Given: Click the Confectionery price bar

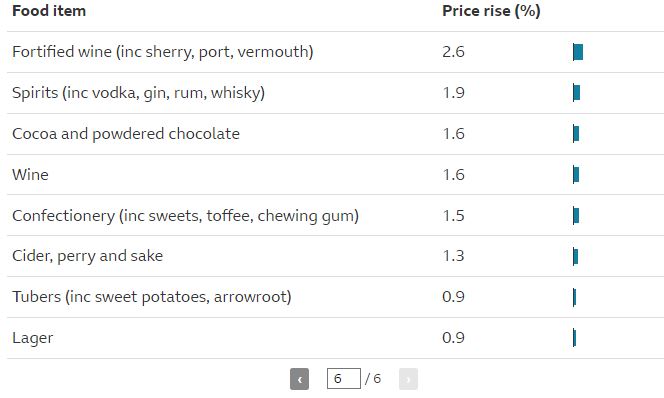Looking at the screenshot, I should coord(576,216).
